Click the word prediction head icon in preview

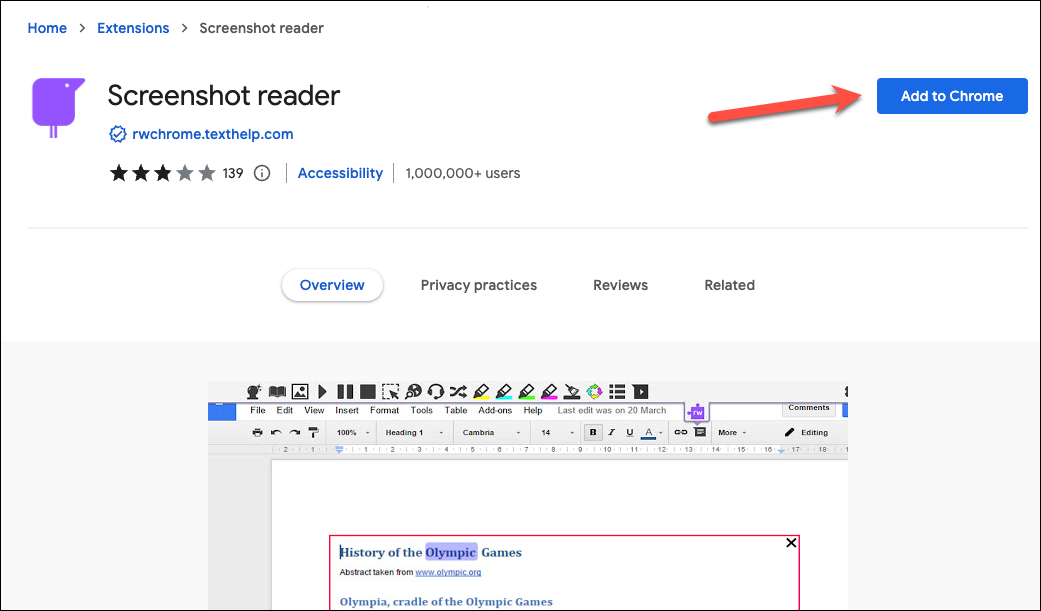pos(254,391)
